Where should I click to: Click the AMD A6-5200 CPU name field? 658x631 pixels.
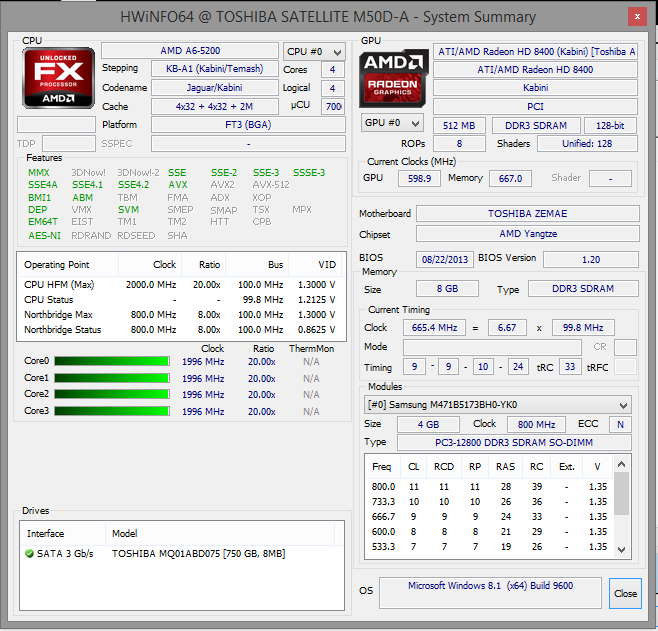pyautogui.click(x=190, y=51)
